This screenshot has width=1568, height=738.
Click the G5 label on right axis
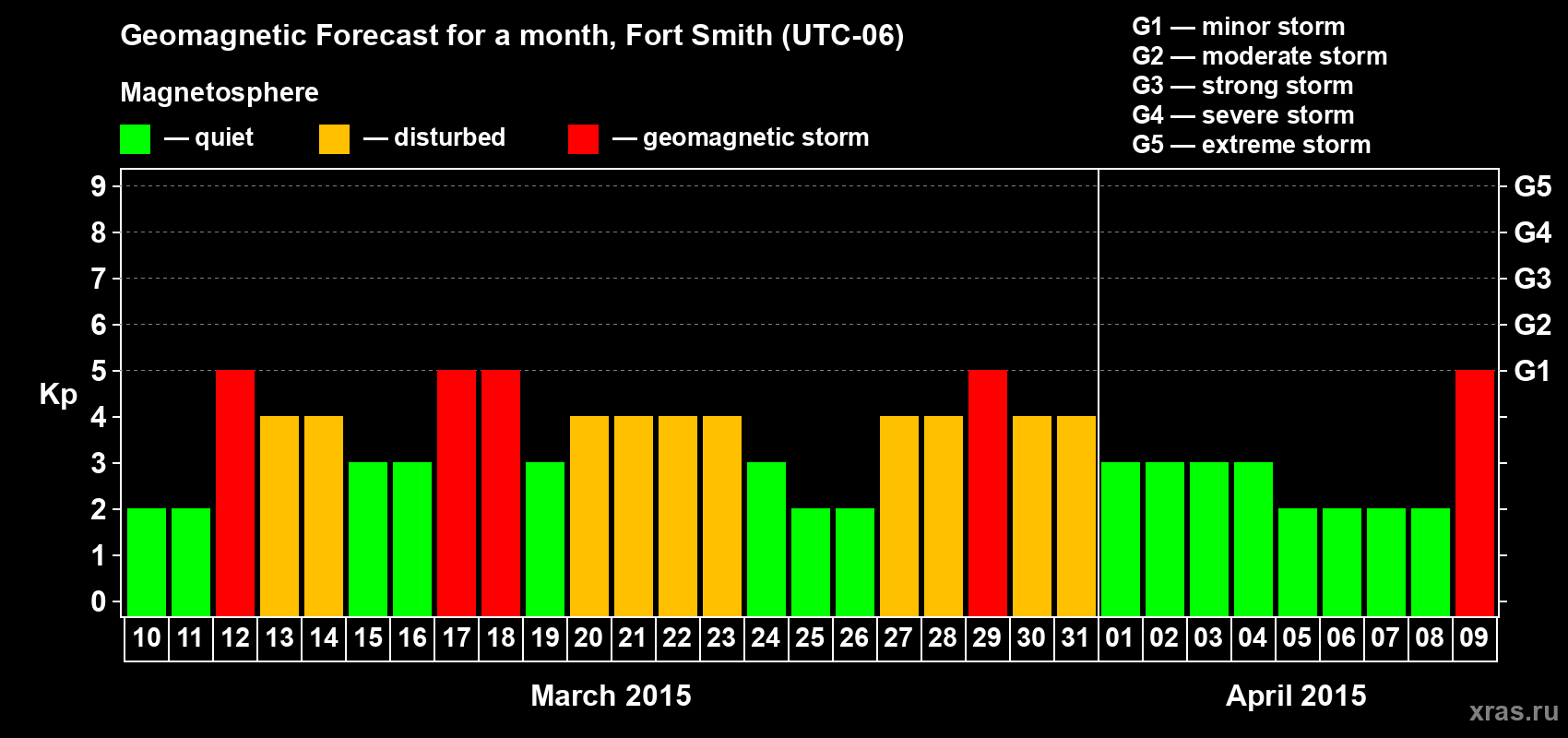coord(1533,186)
